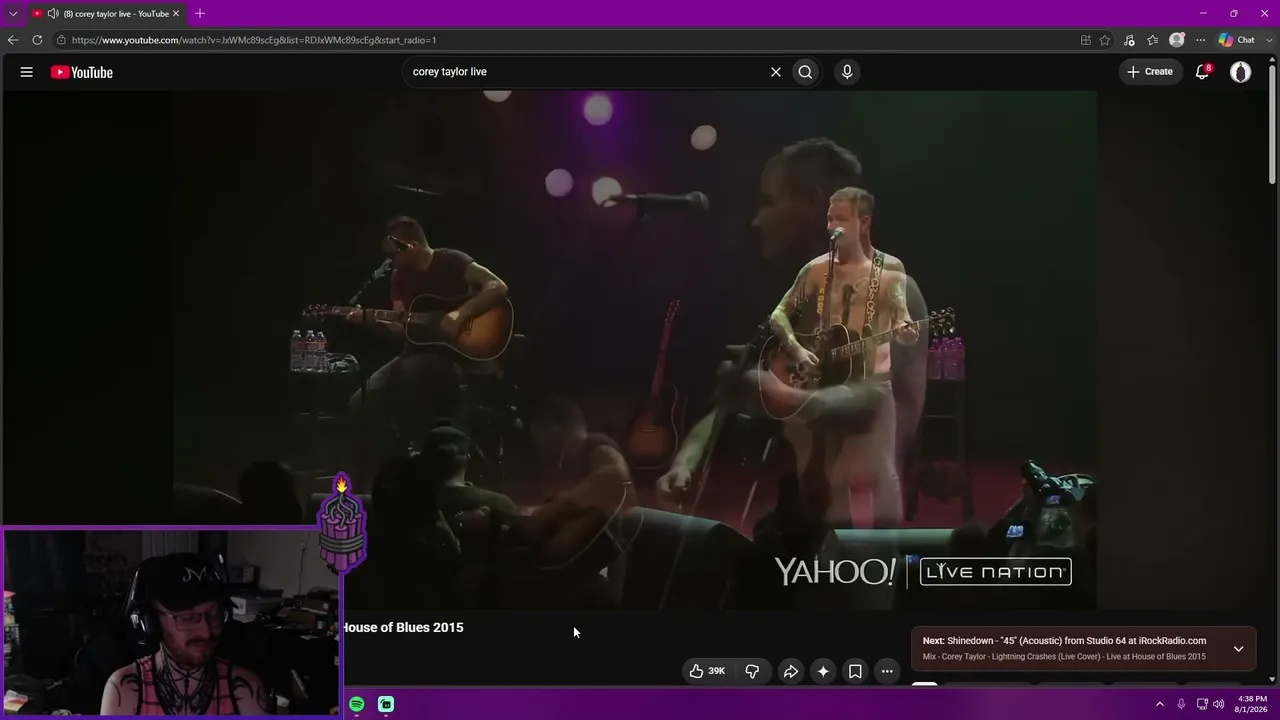Expand the browser tab search dropdown
Screen dimensions: 1280x720
pos(13,14)
